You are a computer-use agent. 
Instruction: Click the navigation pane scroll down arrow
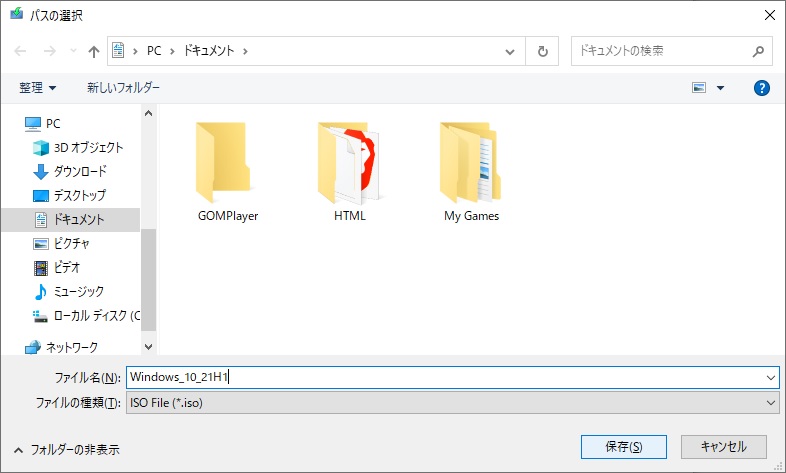tap(148, 346)
